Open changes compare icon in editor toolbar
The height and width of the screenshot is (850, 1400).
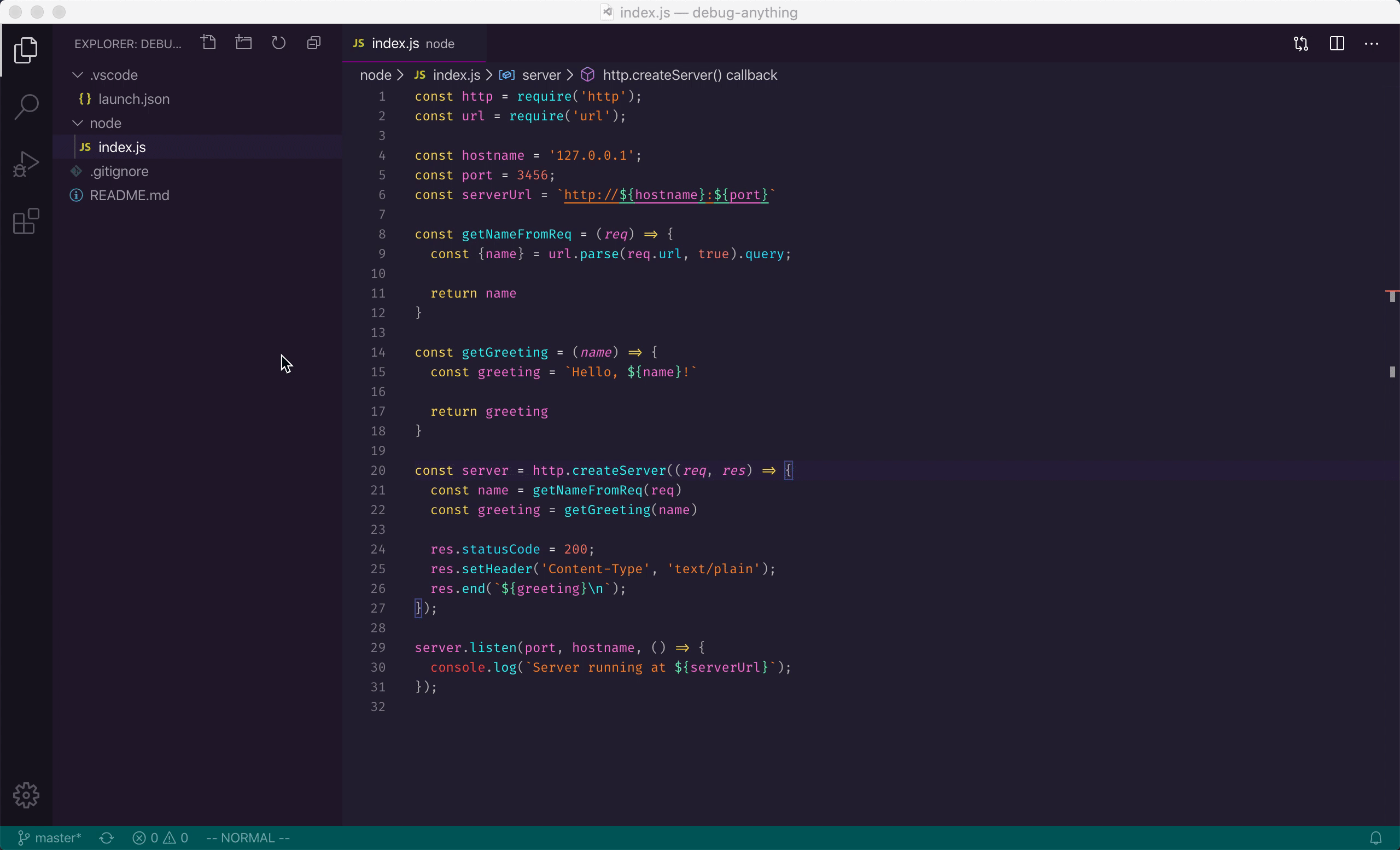pos(1301,44)
